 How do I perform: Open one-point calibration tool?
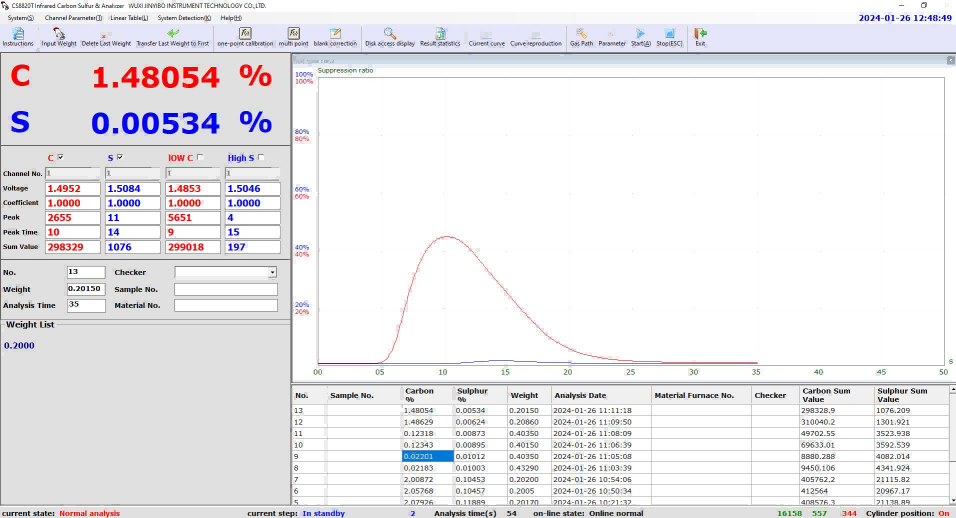click(x=245, y=37)
